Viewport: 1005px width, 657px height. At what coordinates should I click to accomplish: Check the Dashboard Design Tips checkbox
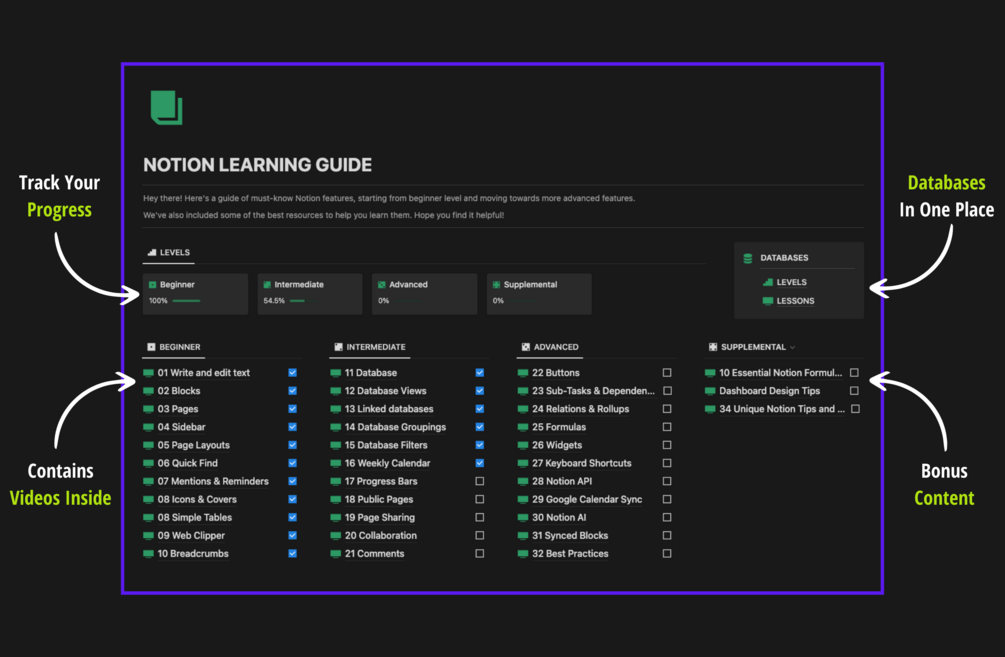pyautogui.click(x=854, y=390)
